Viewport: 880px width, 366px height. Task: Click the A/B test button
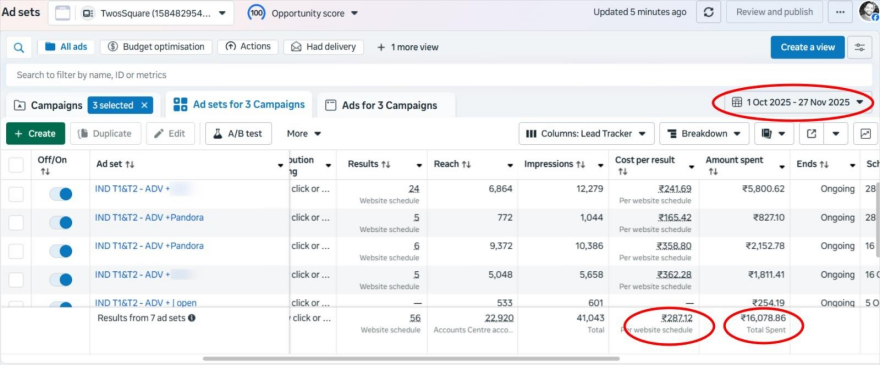(x=238, y=134)
